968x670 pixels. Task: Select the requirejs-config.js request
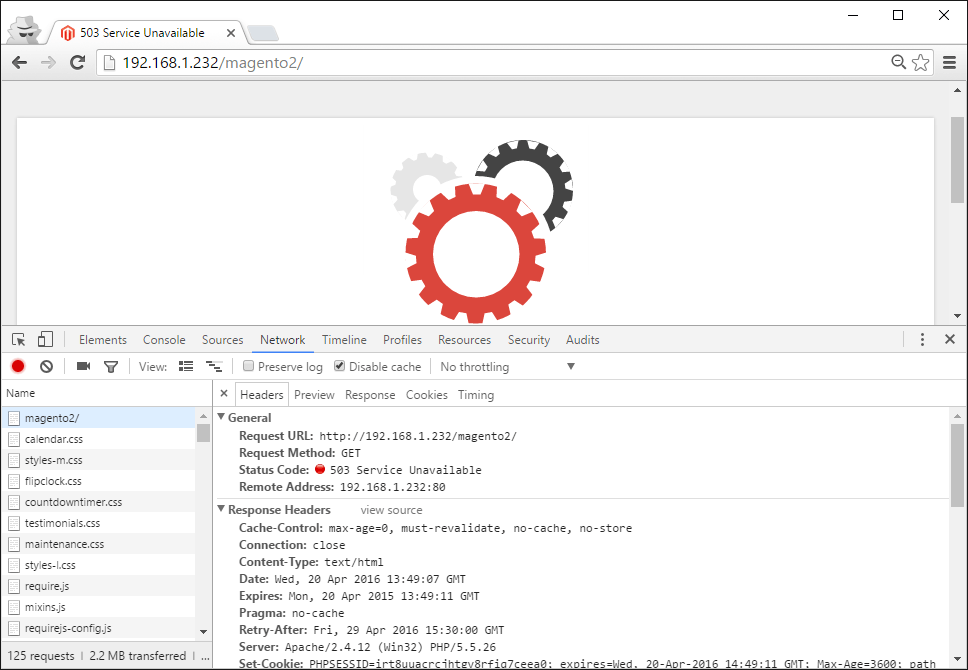click(99, 628)
